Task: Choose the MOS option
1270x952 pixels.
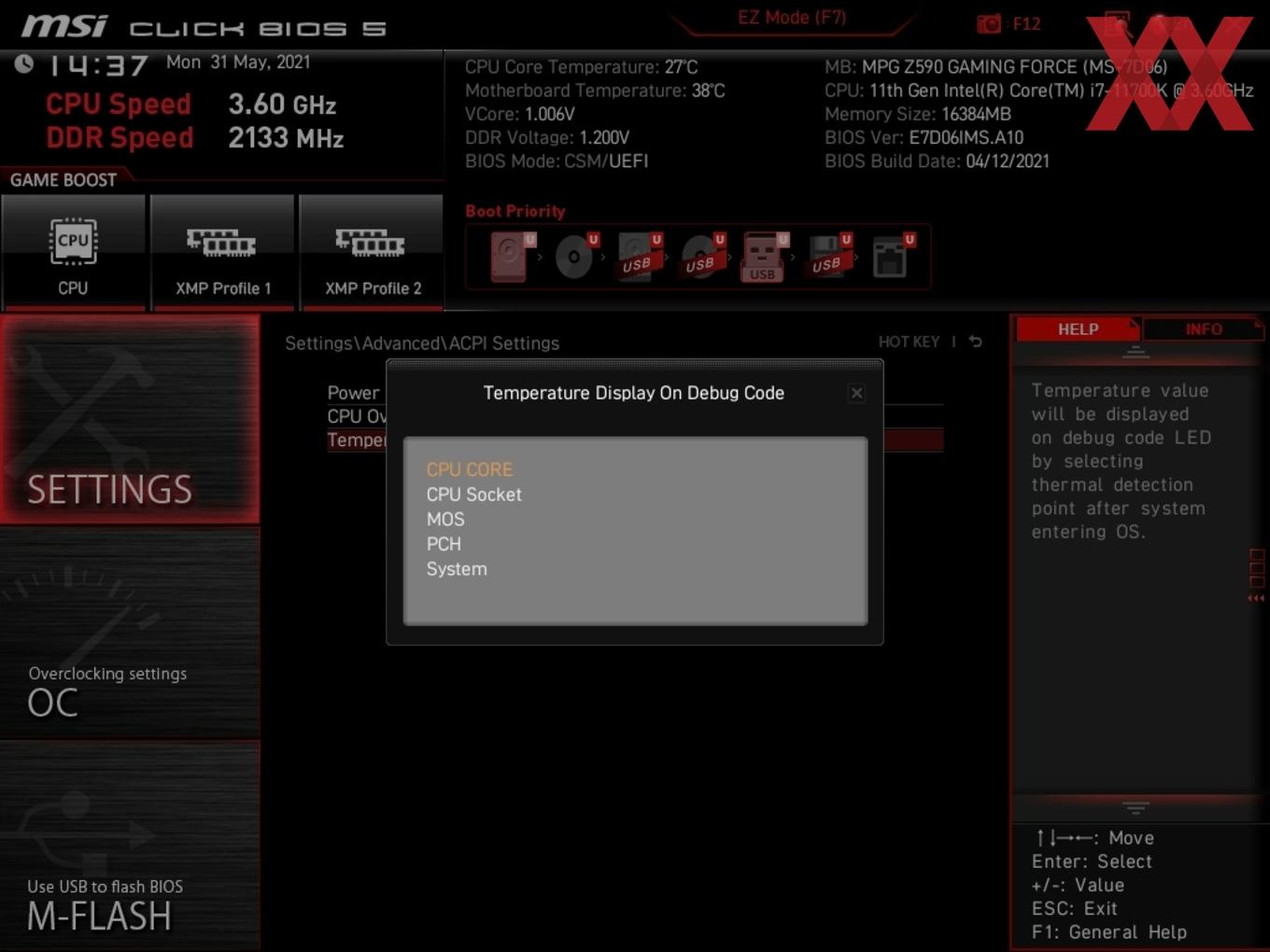Action: (x=445, y=519)
